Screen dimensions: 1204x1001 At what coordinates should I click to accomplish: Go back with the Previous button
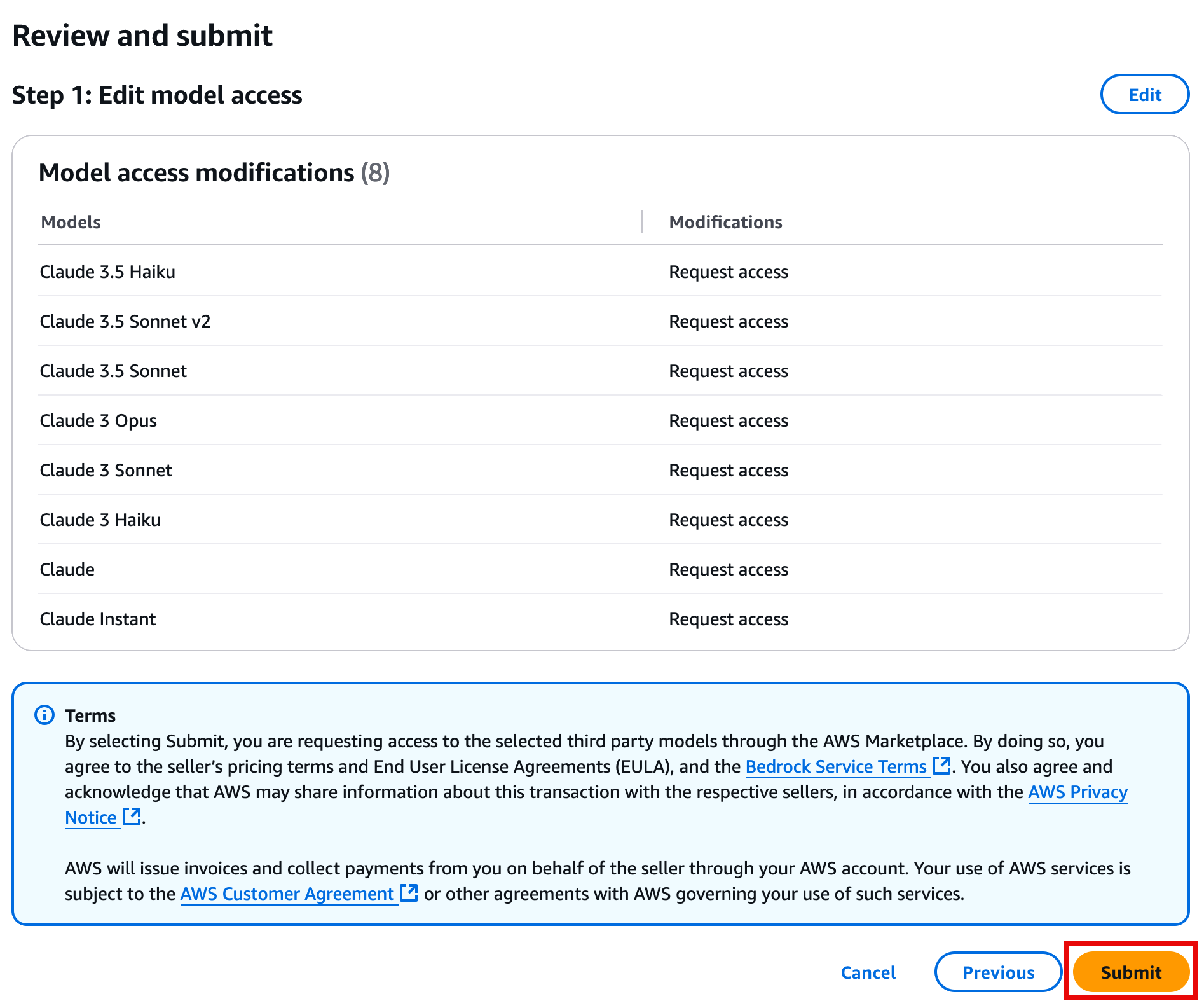pos(997,972)
